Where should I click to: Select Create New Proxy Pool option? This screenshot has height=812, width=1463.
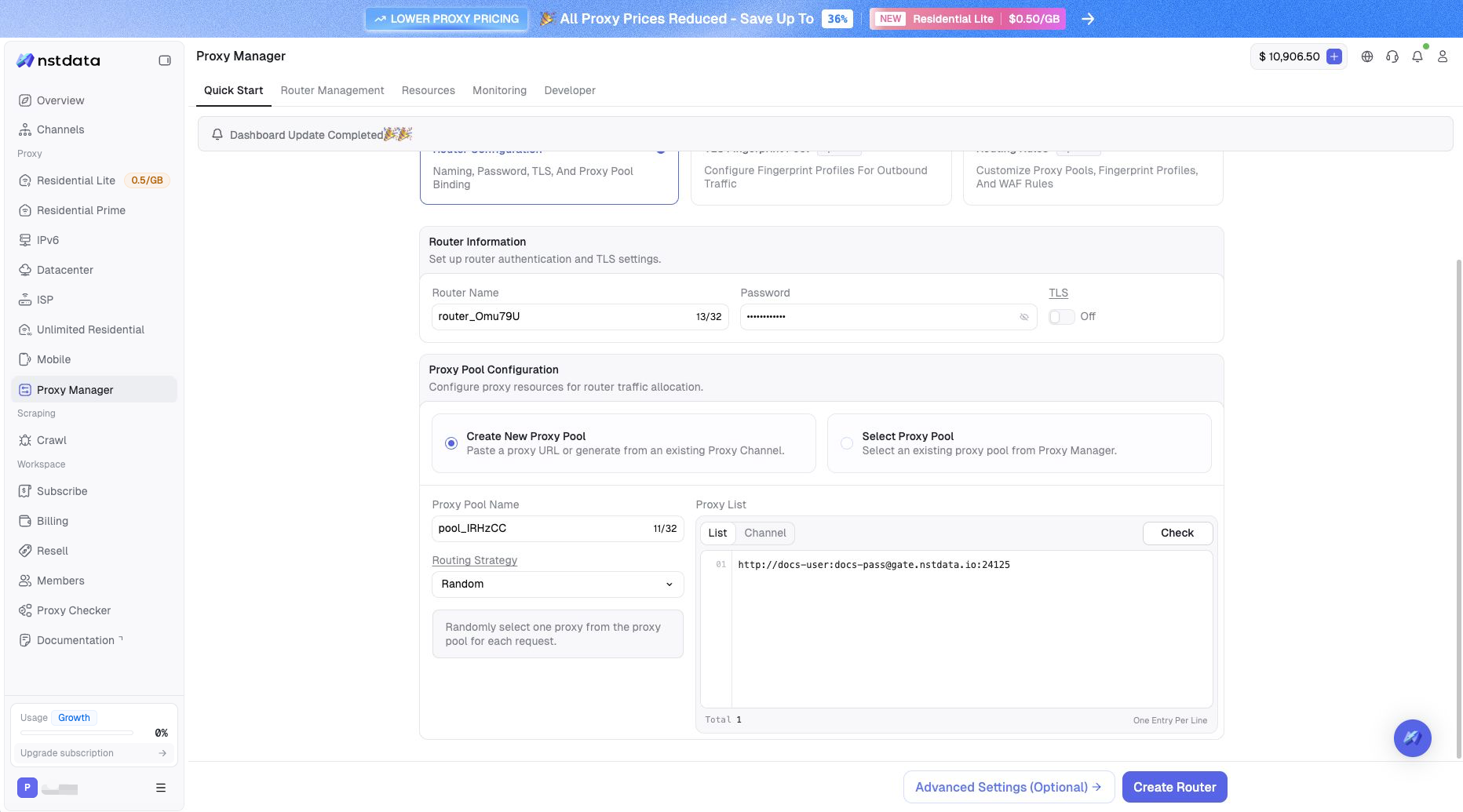pyautogui.click(x=624, y=443)
